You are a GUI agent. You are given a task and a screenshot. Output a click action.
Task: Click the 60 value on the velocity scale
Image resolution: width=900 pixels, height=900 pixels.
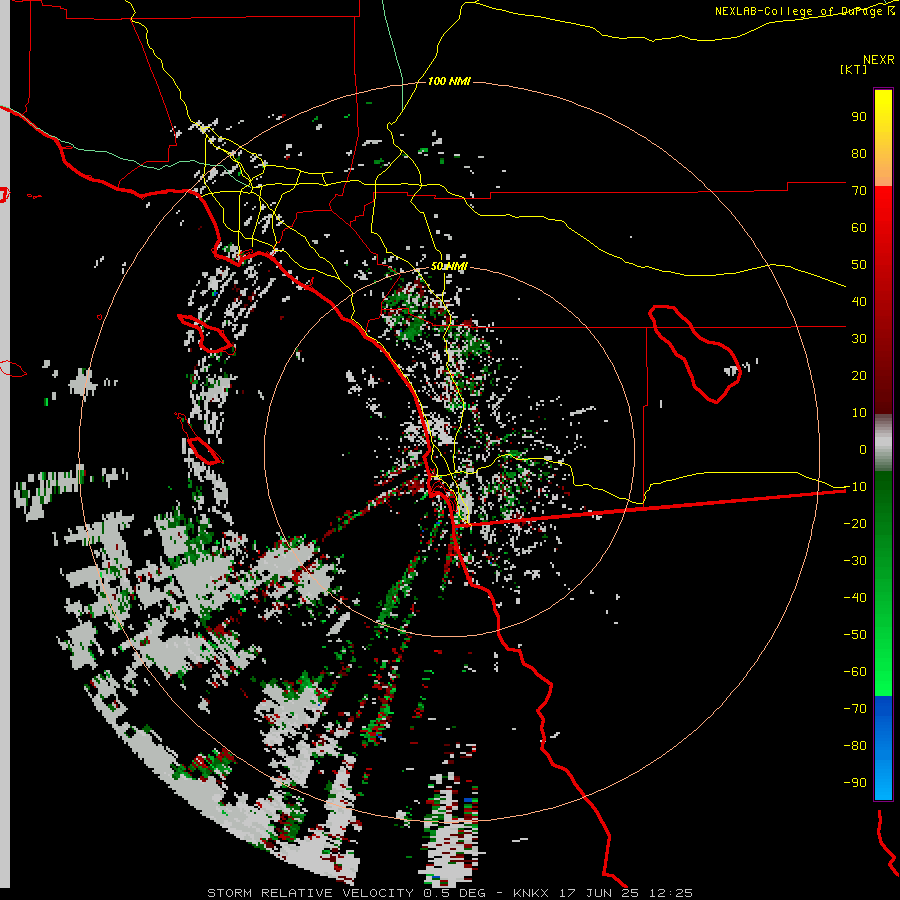[859, 228]
